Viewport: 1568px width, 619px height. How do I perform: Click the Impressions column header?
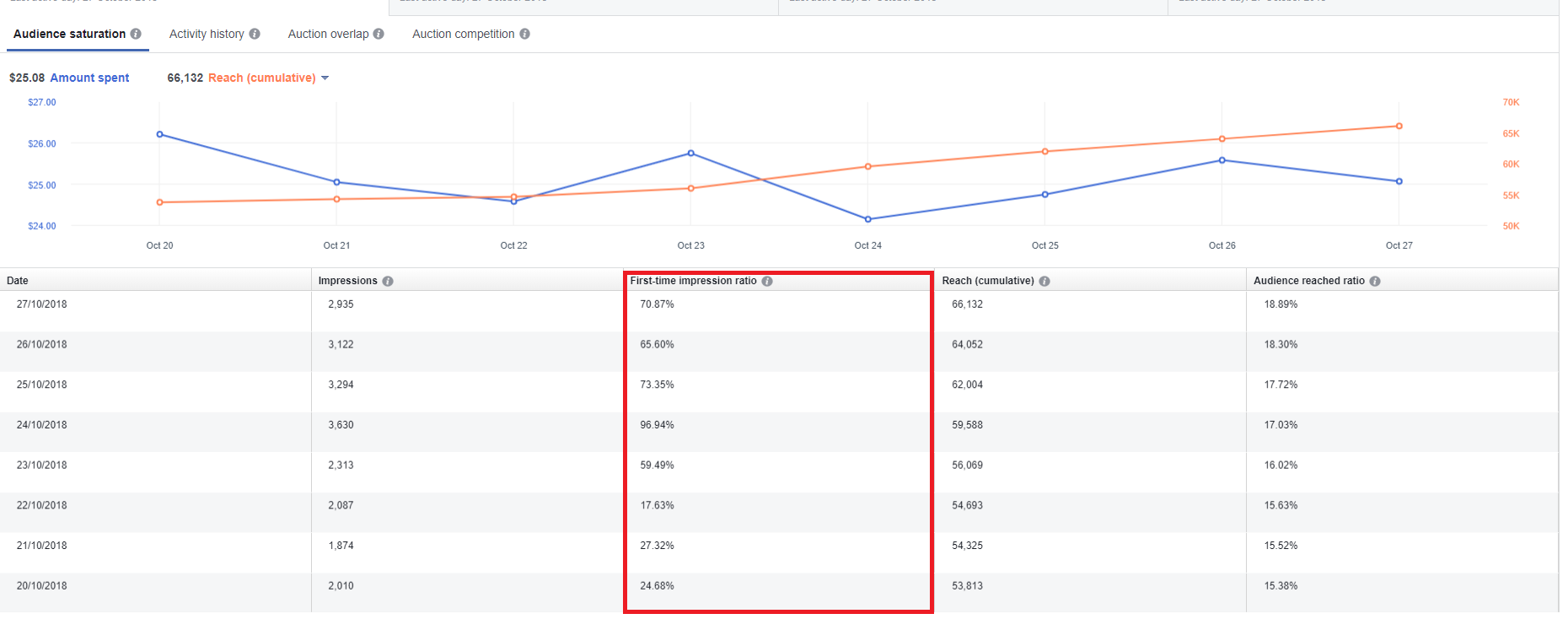[347, 281]
